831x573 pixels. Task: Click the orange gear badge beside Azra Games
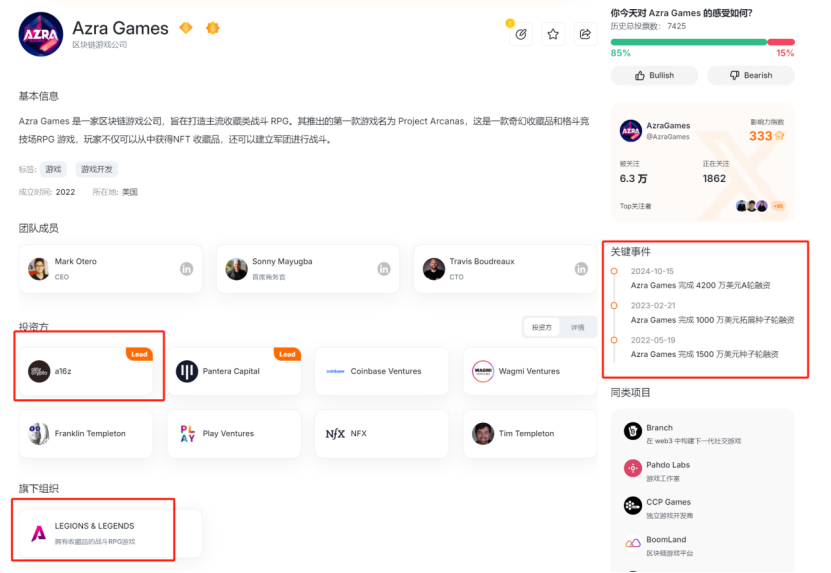point(213,28)
